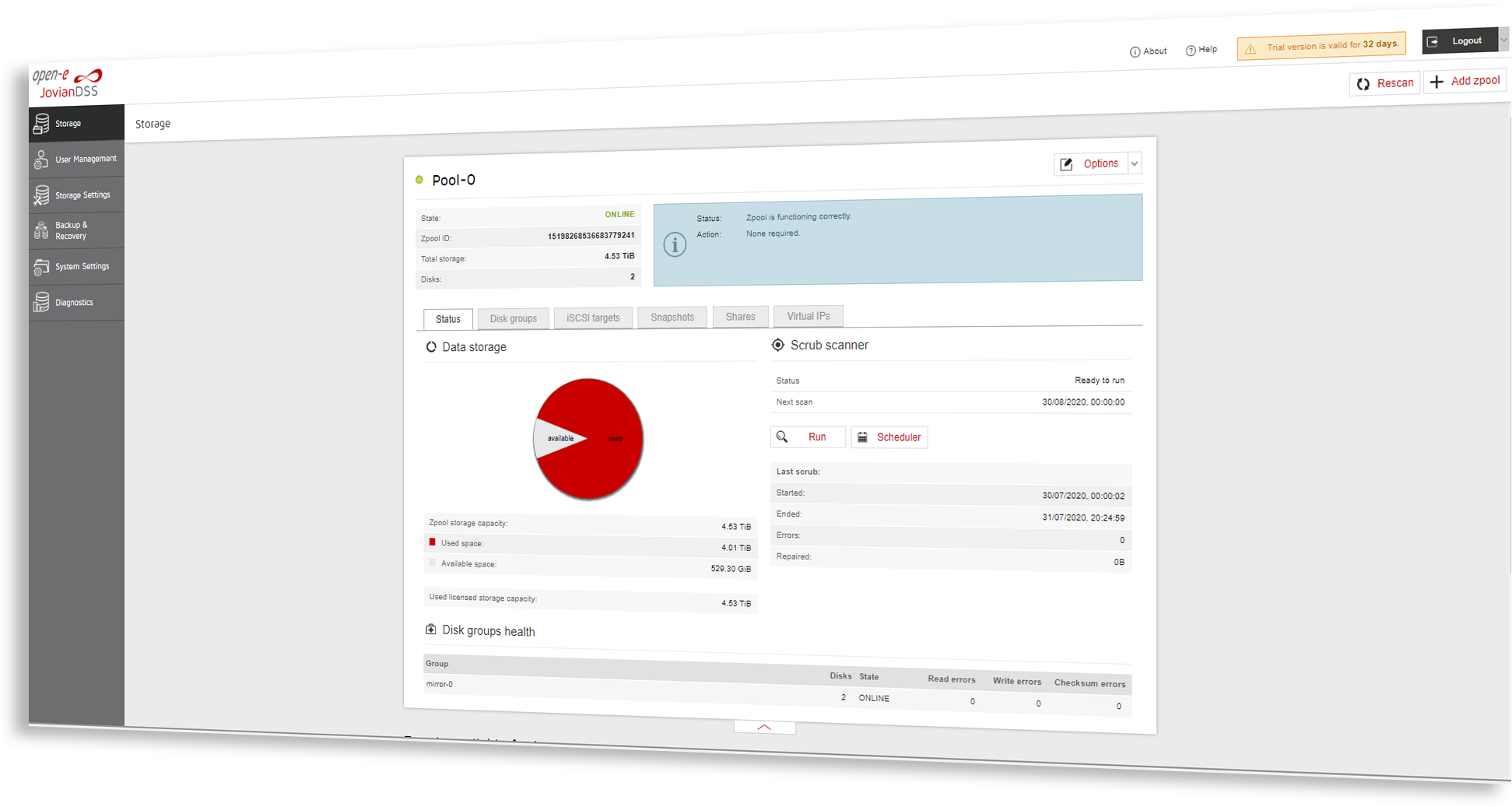The width and height of the screenshot is (1512, 807).
Task: Open User Management from sidebar
Action: [76, 160]
